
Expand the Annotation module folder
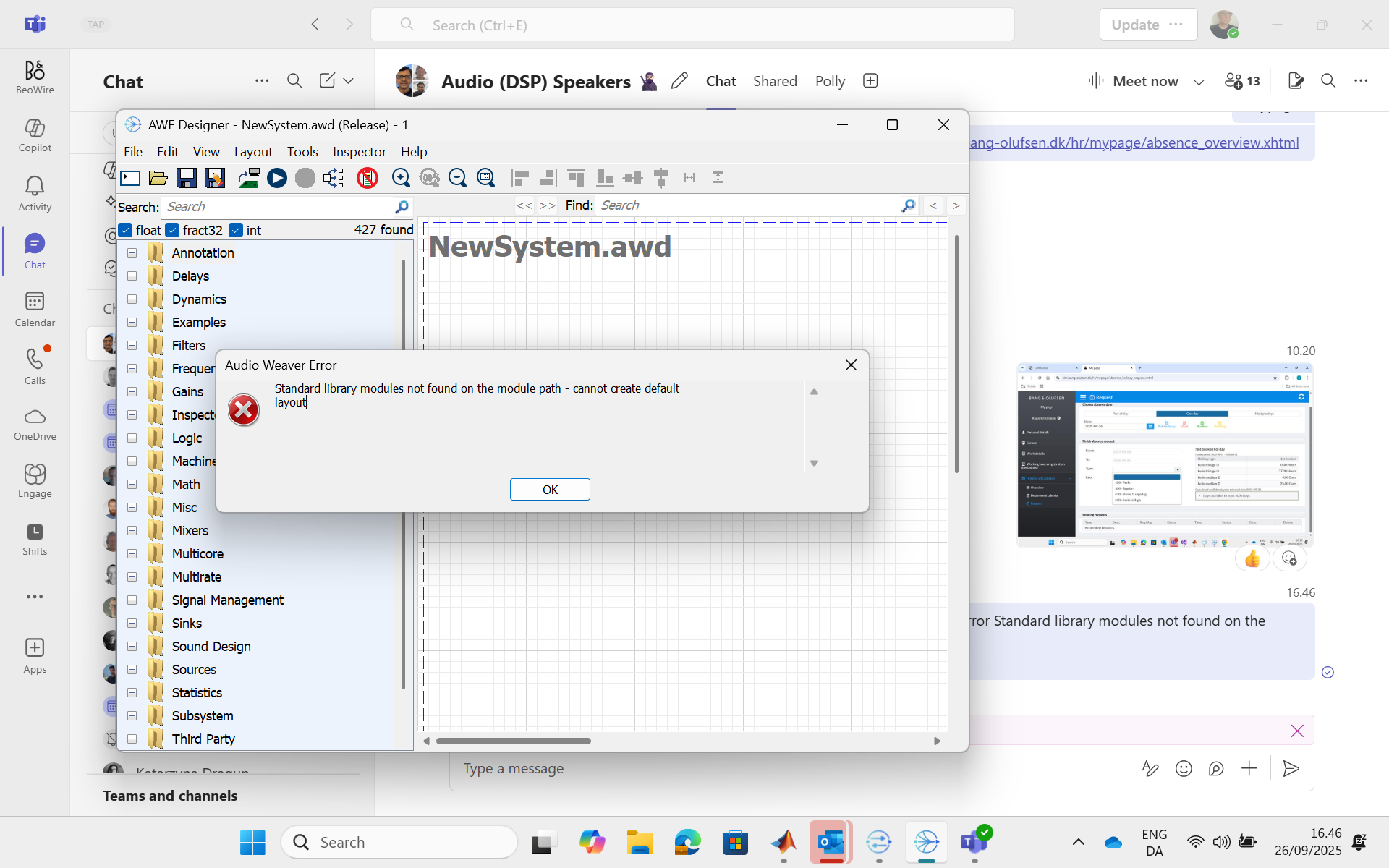(132, 253)
